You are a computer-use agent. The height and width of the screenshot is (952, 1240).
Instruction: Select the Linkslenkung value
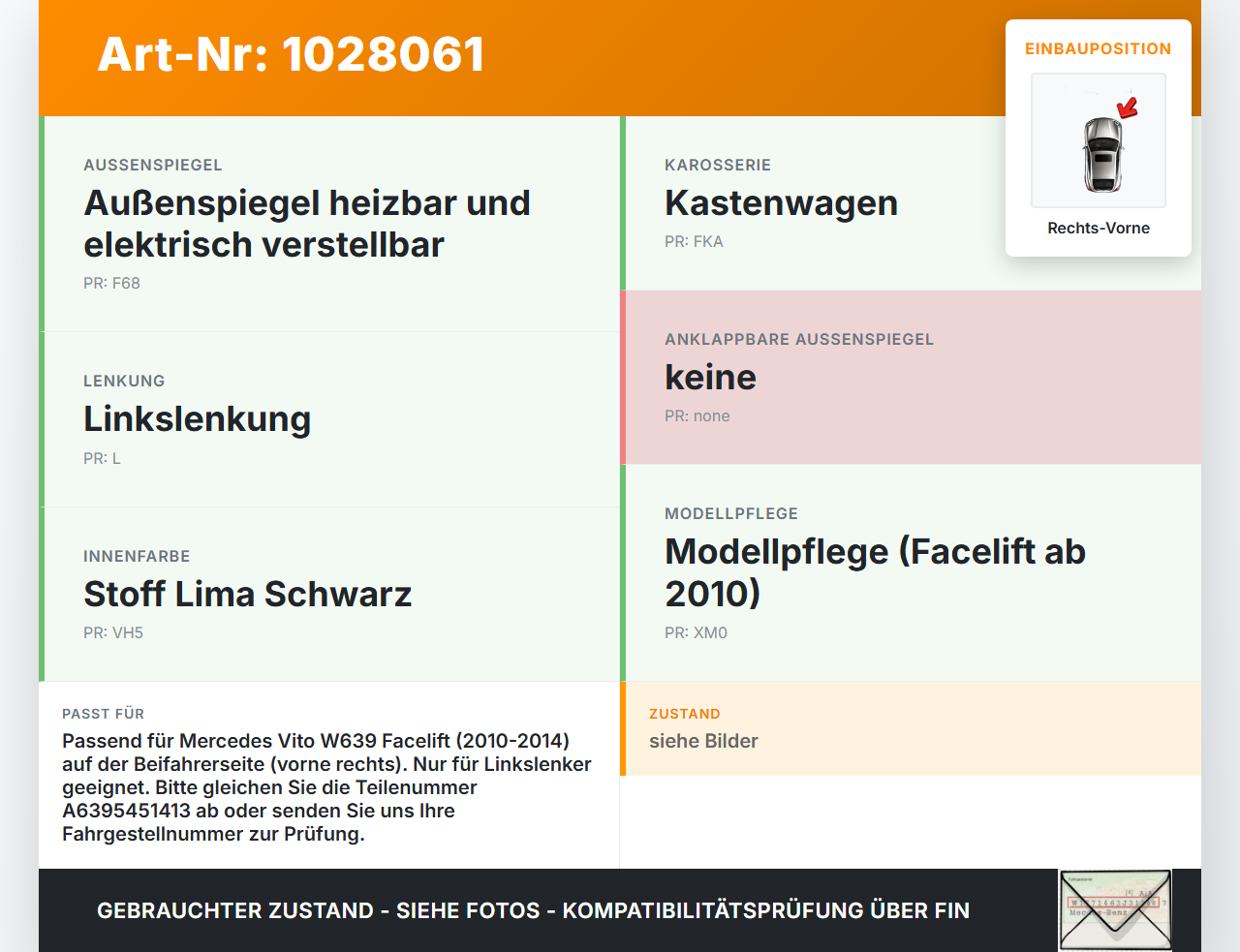click(198, 419)
